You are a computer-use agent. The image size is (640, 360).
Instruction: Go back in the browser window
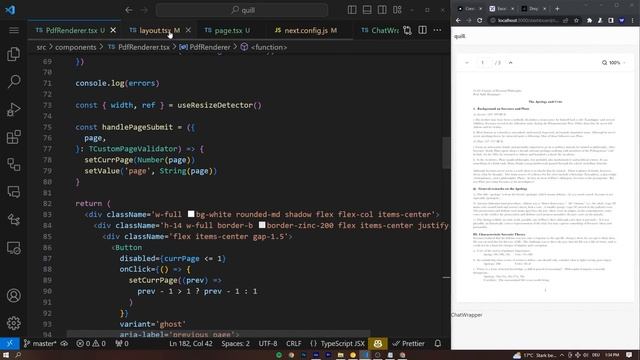458,20
